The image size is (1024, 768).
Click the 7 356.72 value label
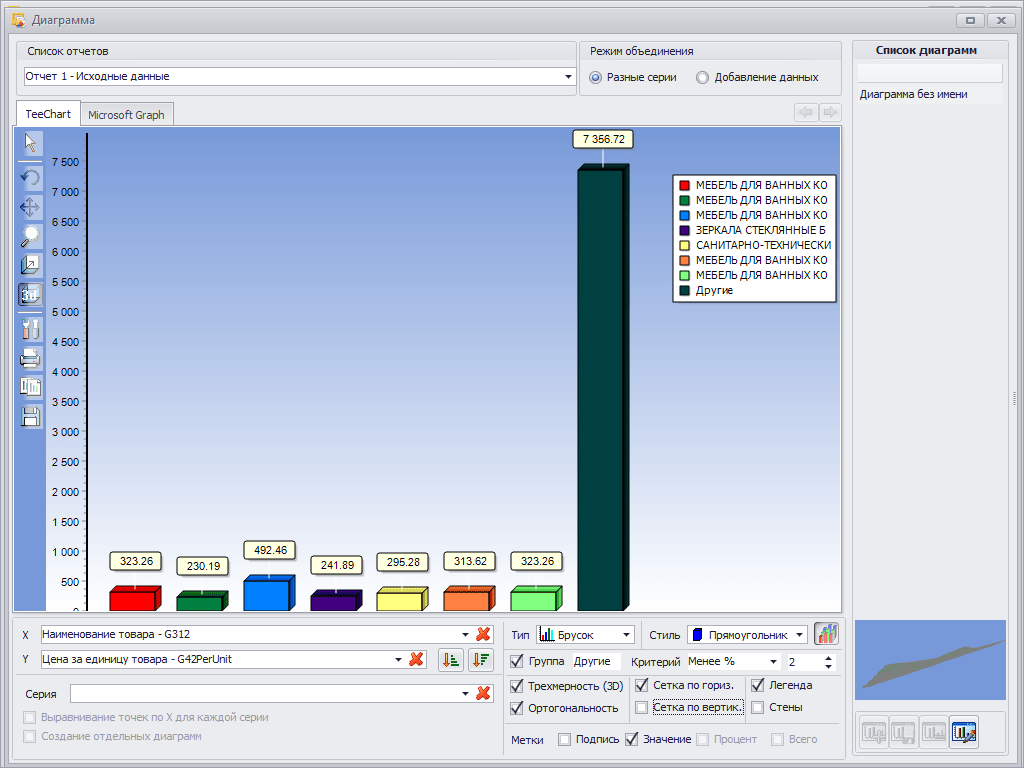603,139
